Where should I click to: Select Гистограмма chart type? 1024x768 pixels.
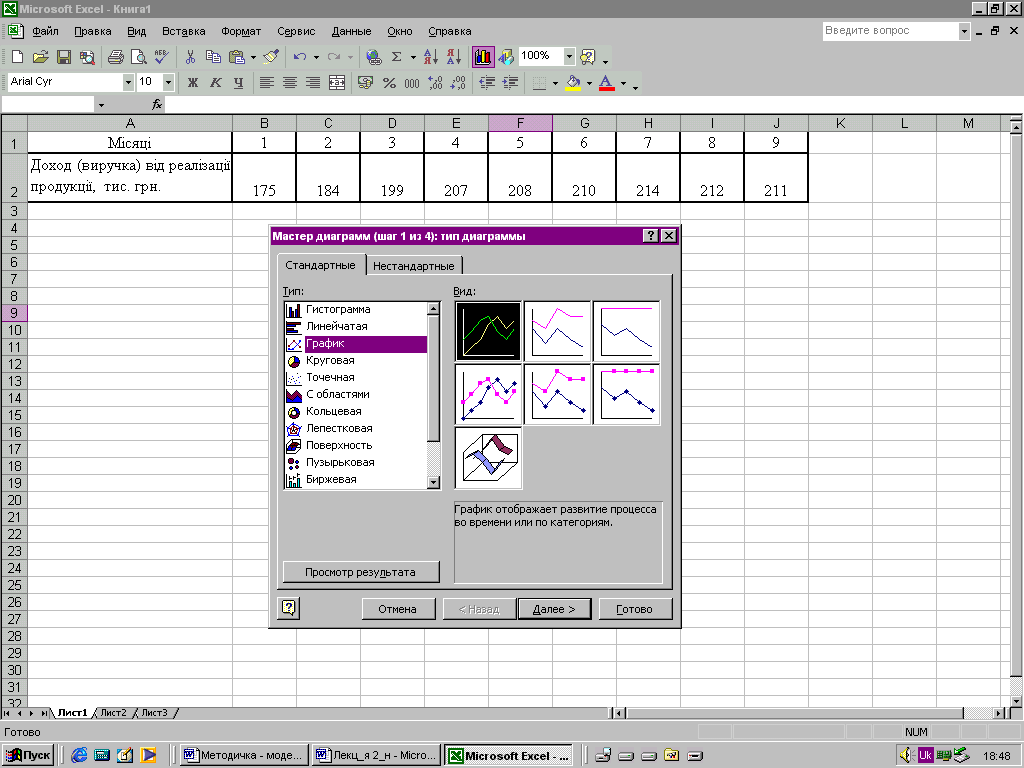point(356,310)
